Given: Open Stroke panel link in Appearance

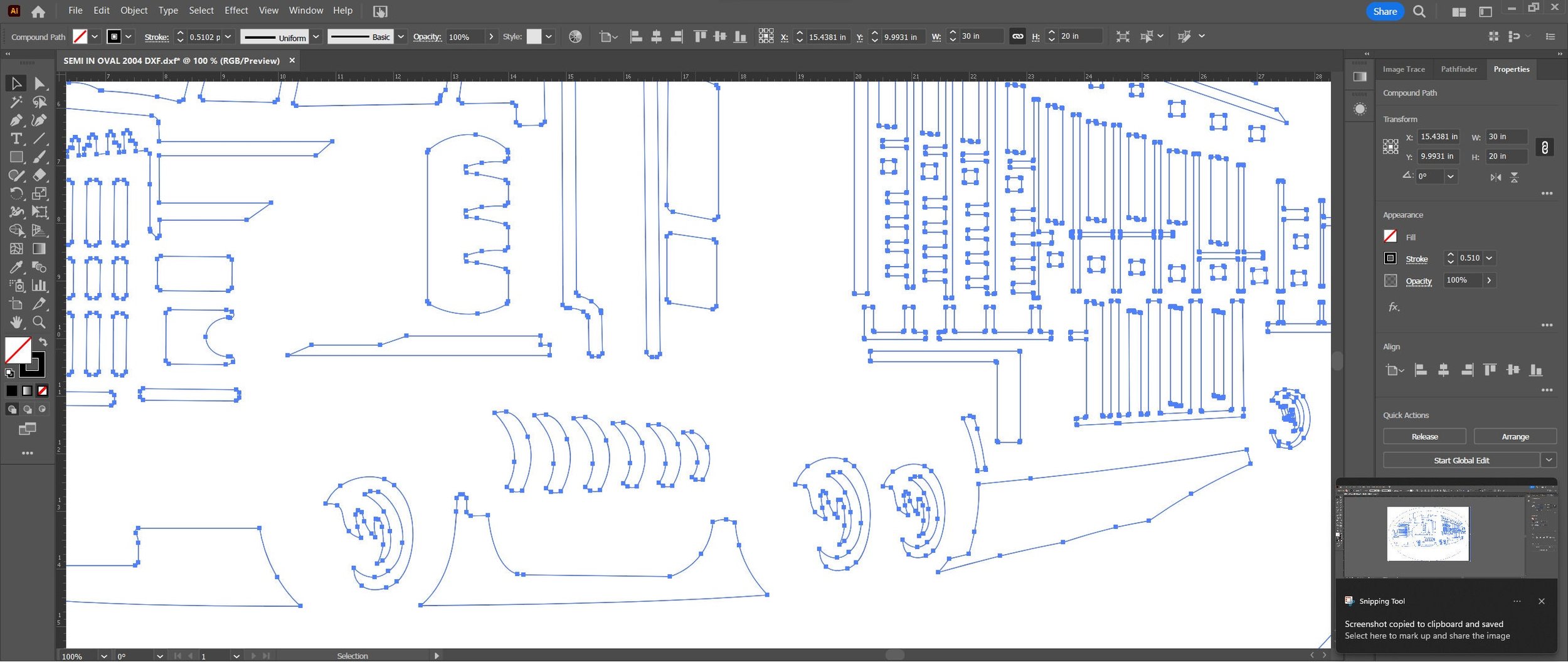Looking at the screenshot, I should pos(1416,259).
